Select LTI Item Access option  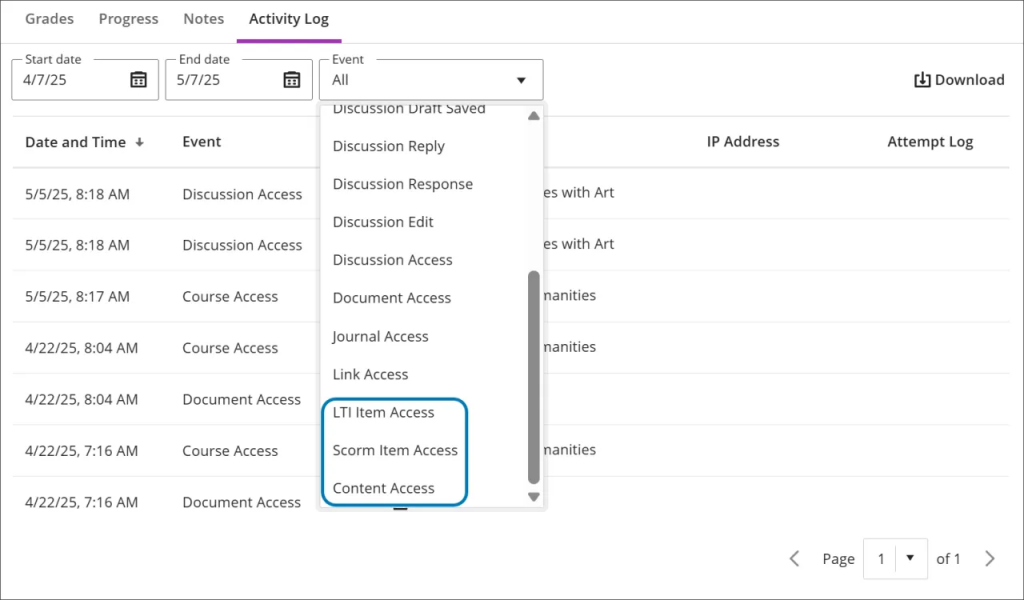point(383,412)
